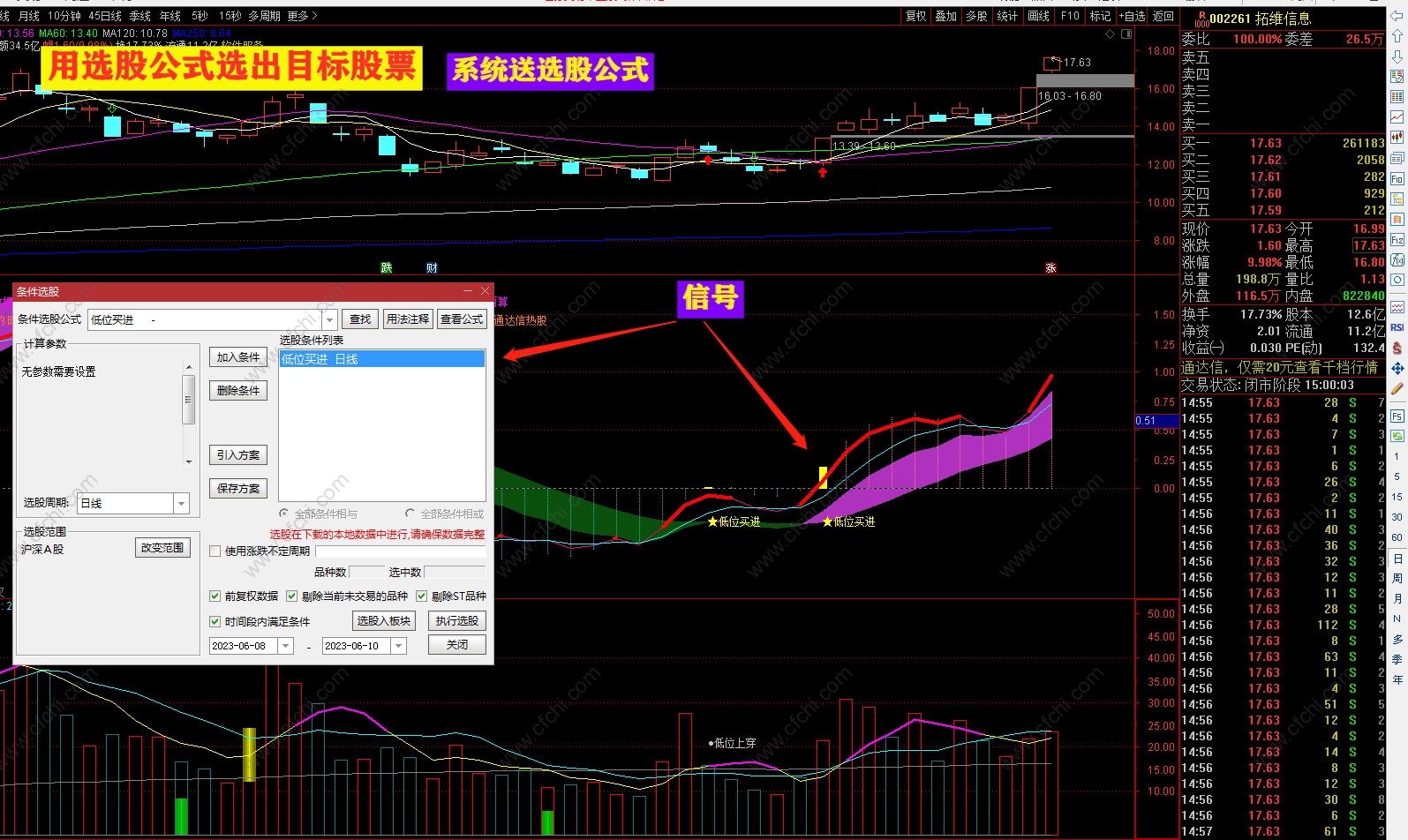
Task: Enable the 使用涨跌不定周期 checkbox
Action: point(215,551)
